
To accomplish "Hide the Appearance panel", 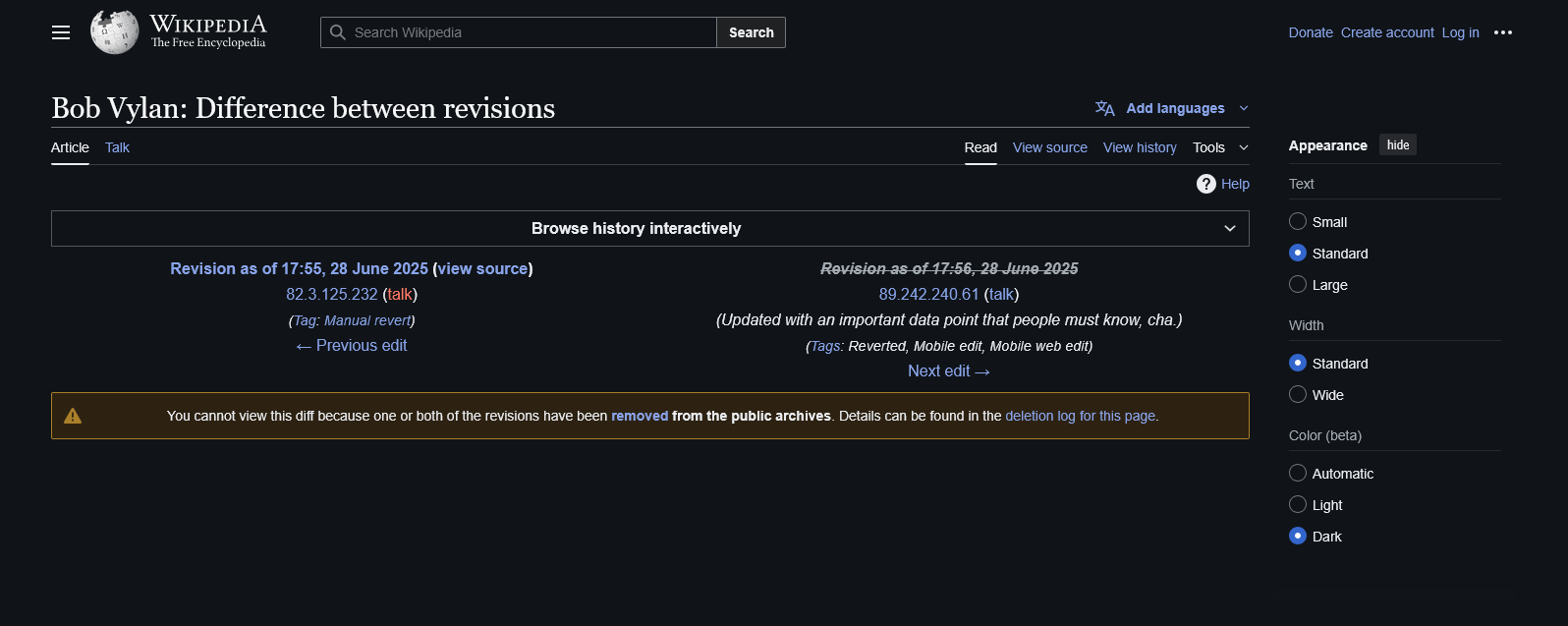I will (1398, 144).
